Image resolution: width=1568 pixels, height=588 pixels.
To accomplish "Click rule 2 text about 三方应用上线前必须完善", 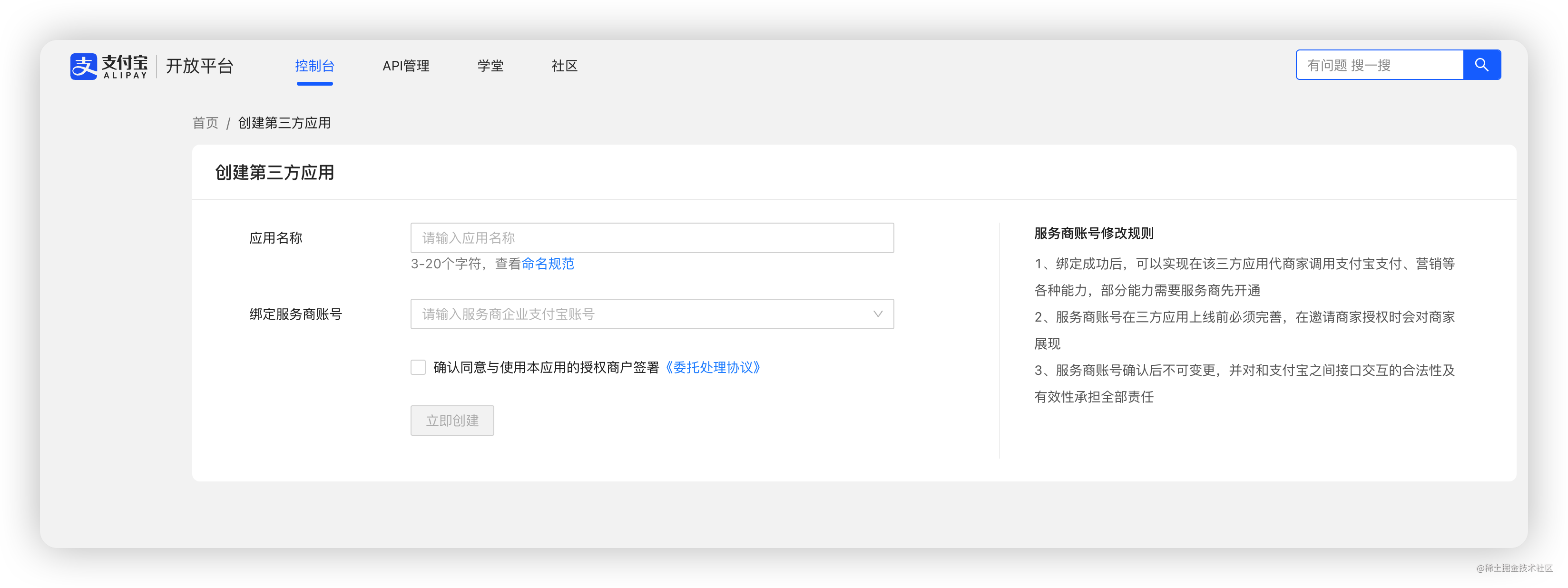I will tap(1245, 330).
